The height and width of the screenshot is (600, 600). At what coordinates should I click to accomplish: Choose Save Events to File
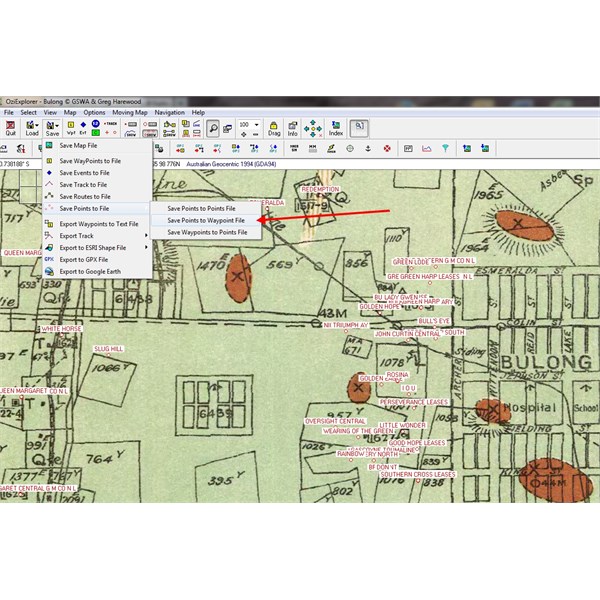pos(97,173)
